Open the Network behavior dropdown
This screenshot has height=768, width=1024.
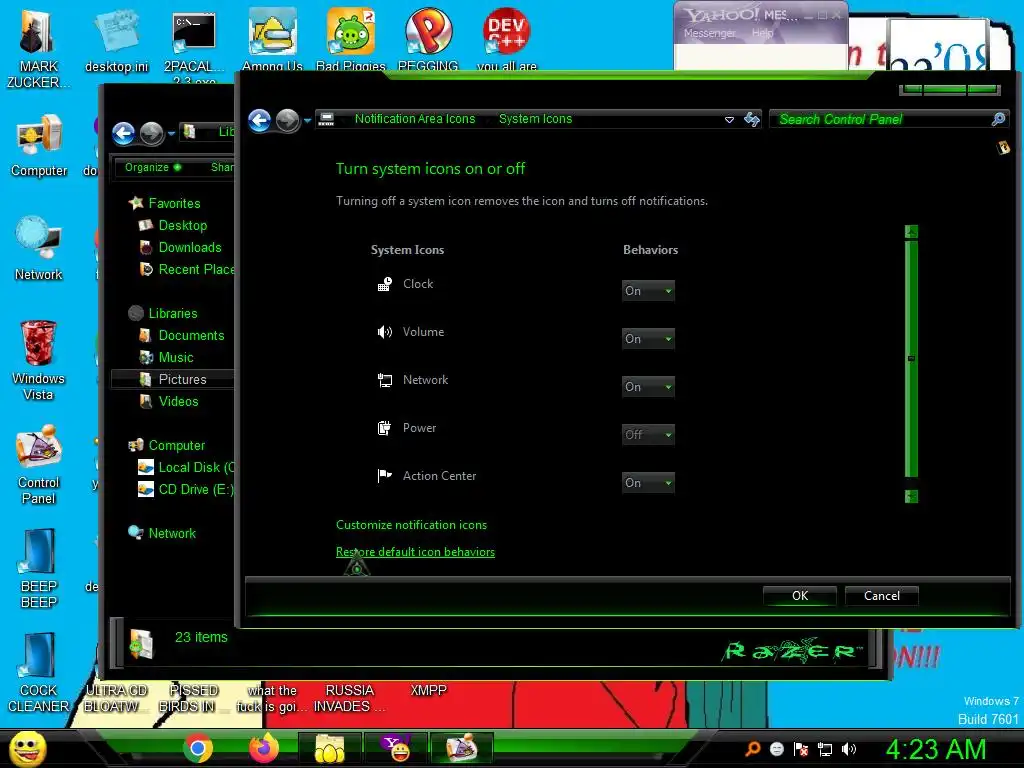648,387
